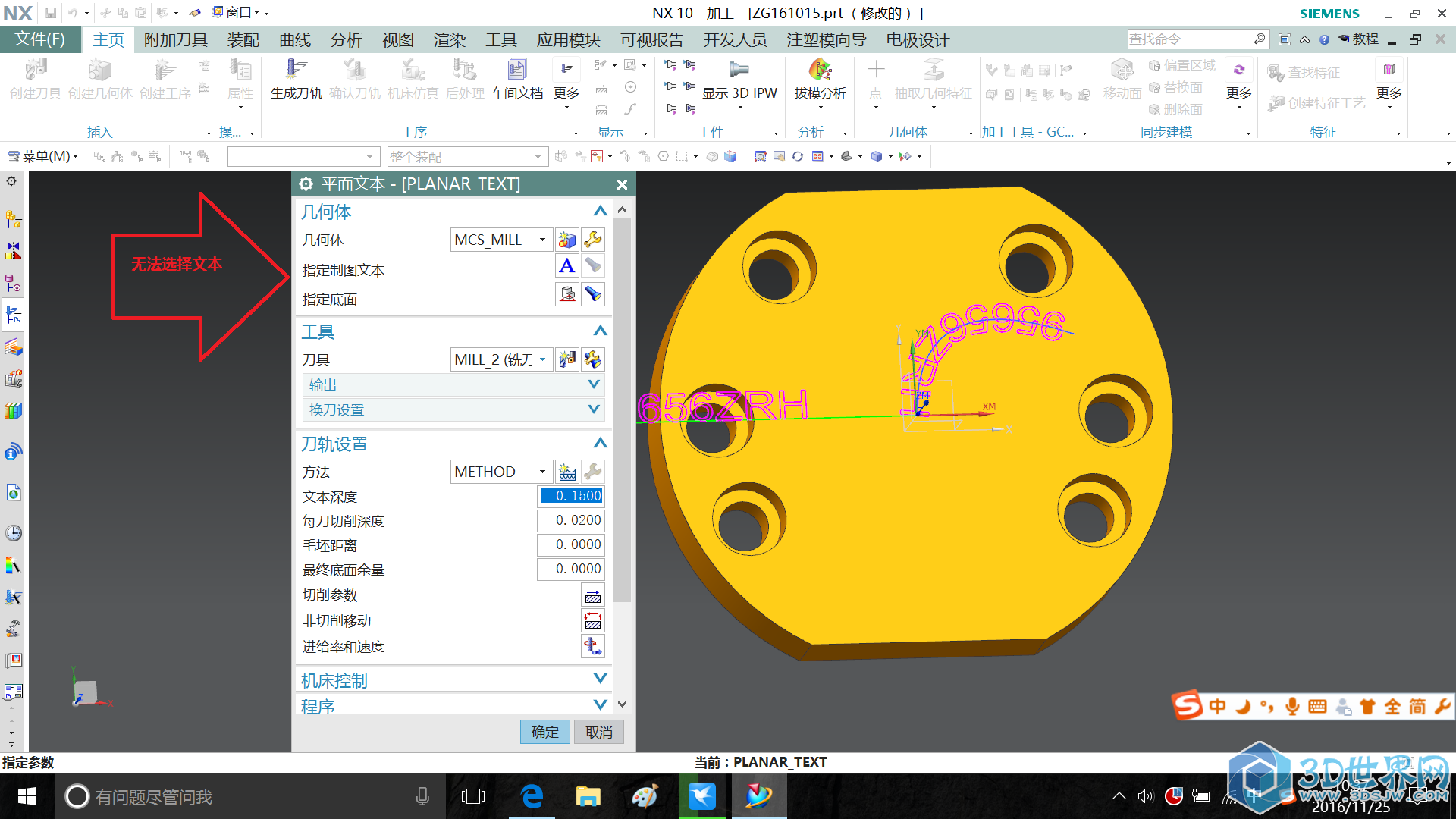Click Specify Floor (指定底面) select icon
The image size is (1456, 819).
(x=566, y=294)
